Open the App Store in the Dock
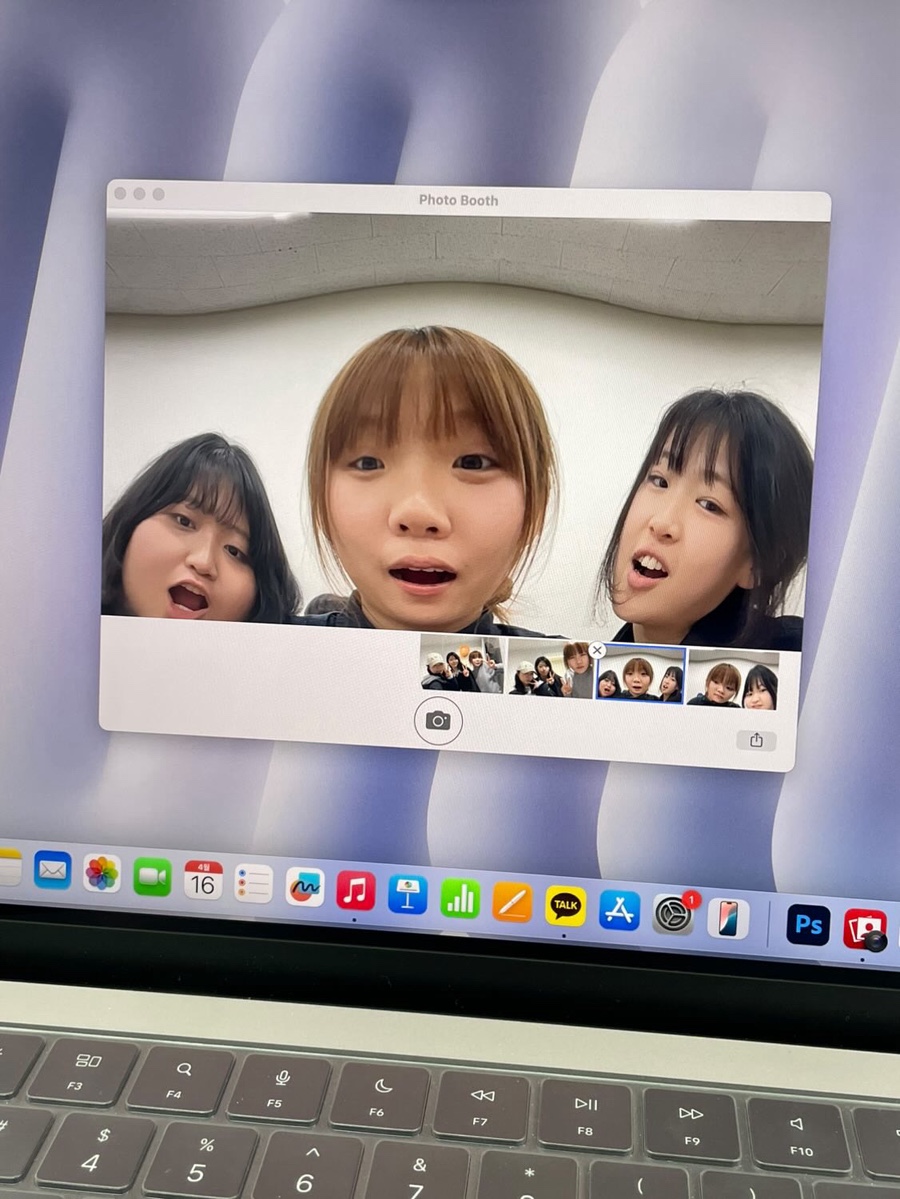900x1199 pixels. pyautogui.click(x=619, y=910)
